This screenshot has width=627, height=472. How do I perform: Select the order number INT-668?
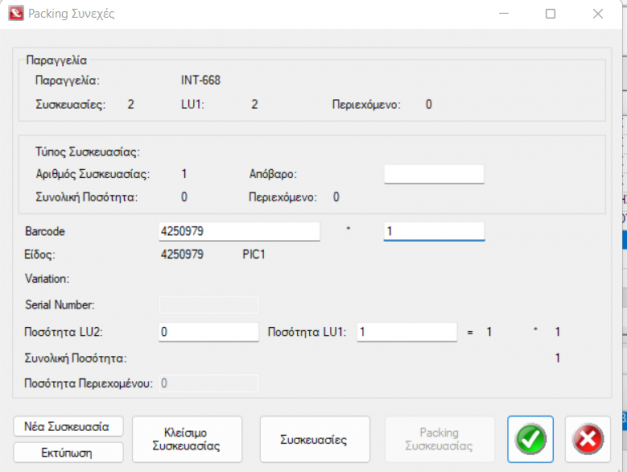(x=201, y=80)
